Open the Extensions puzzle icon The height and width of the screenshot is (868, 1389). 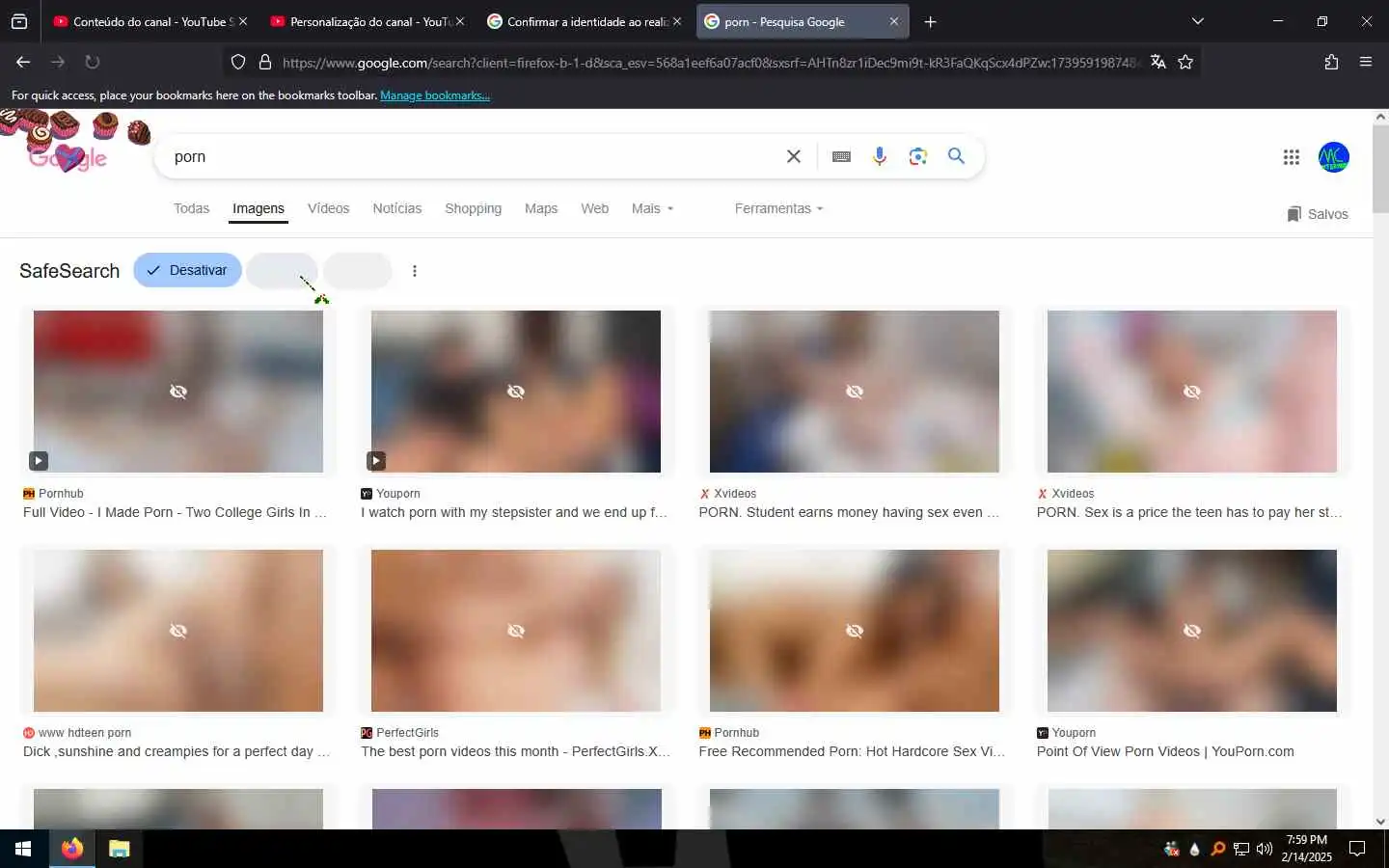coord(1331,62)
